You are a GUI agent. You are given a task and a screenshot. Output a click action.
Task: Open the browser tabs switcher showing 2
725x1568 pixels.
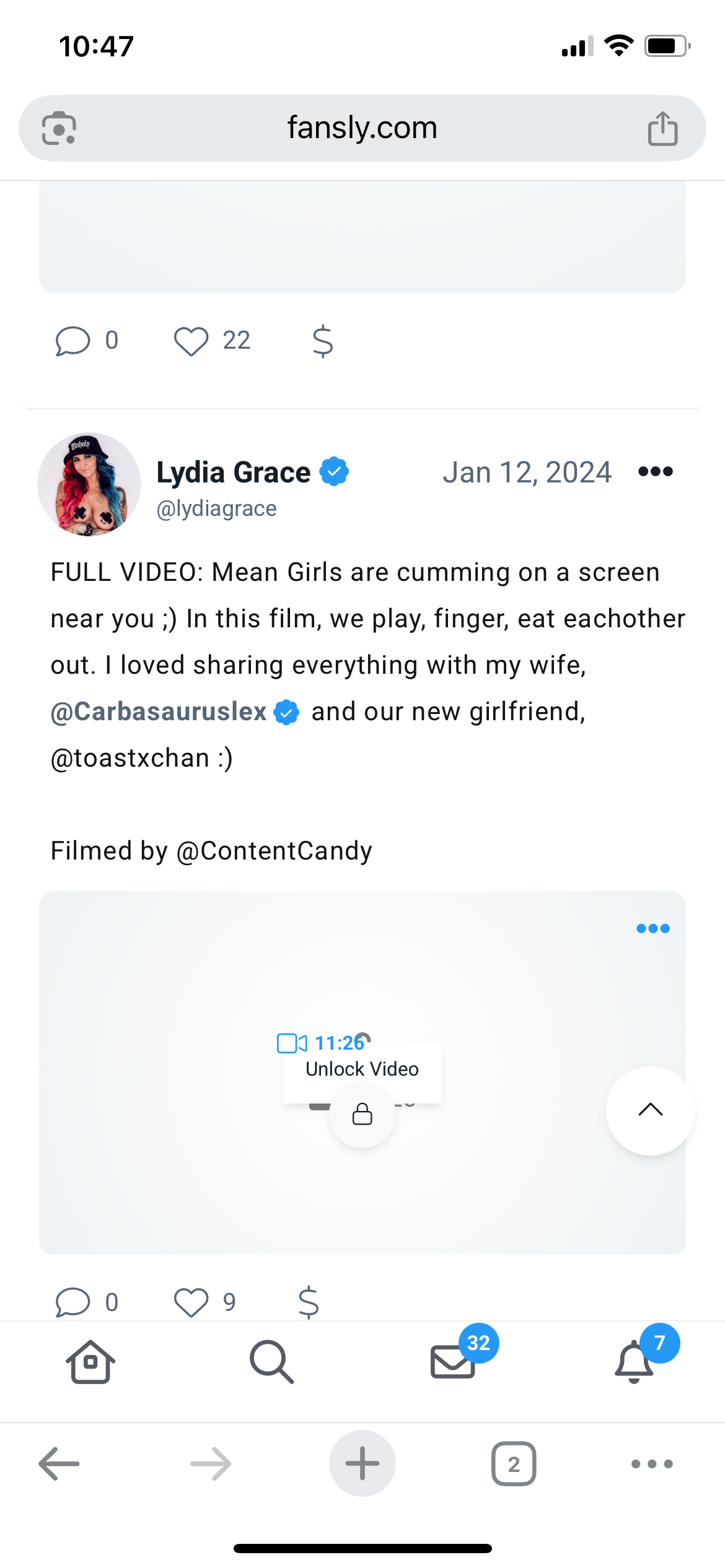(x=514, y=1464)
